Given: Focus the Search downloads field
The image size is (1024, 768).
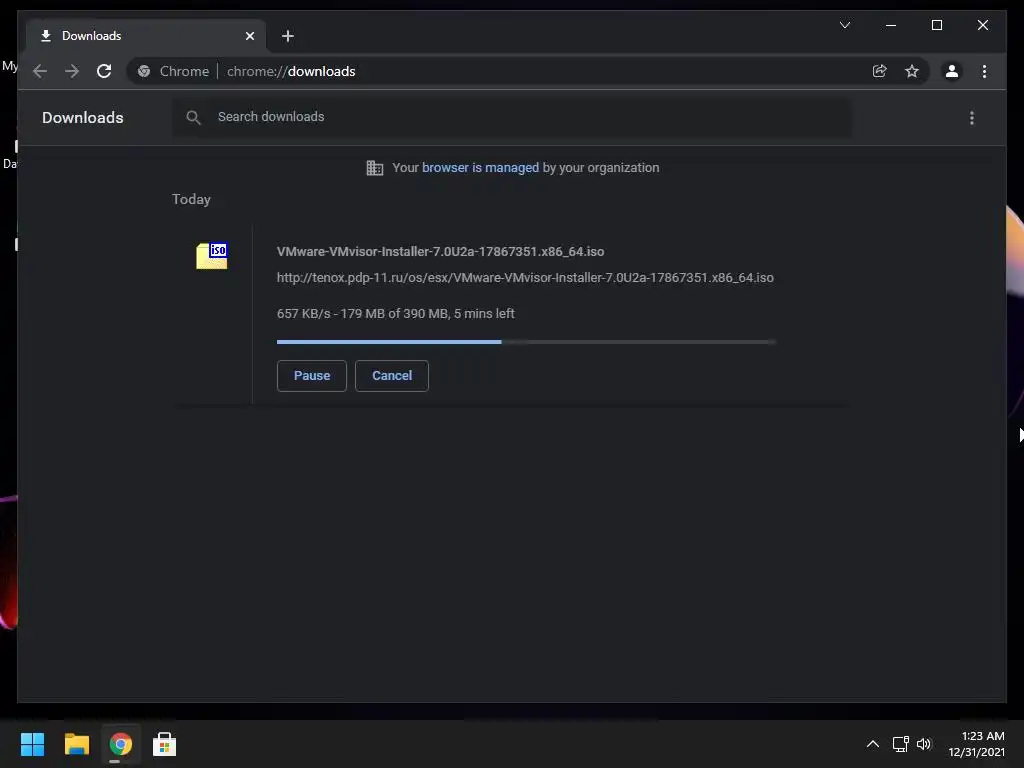Looking at the screenshot, I should click(x=512, y=117).
